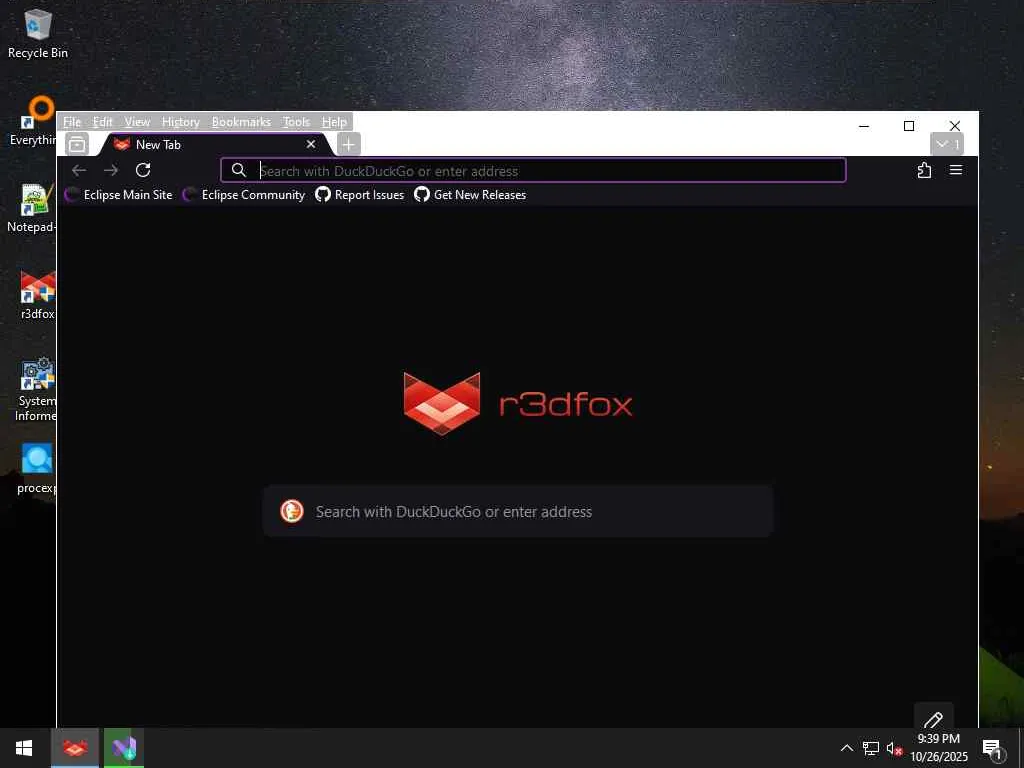Select Recycle Bin desktop icon
This screenshot has height=768, width=1024.
38,34
